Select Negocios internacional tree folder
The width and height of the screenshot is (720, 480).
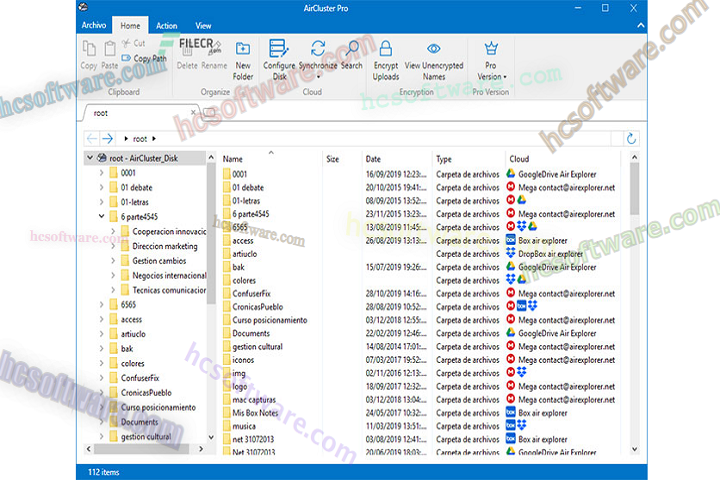click(169, 276)
